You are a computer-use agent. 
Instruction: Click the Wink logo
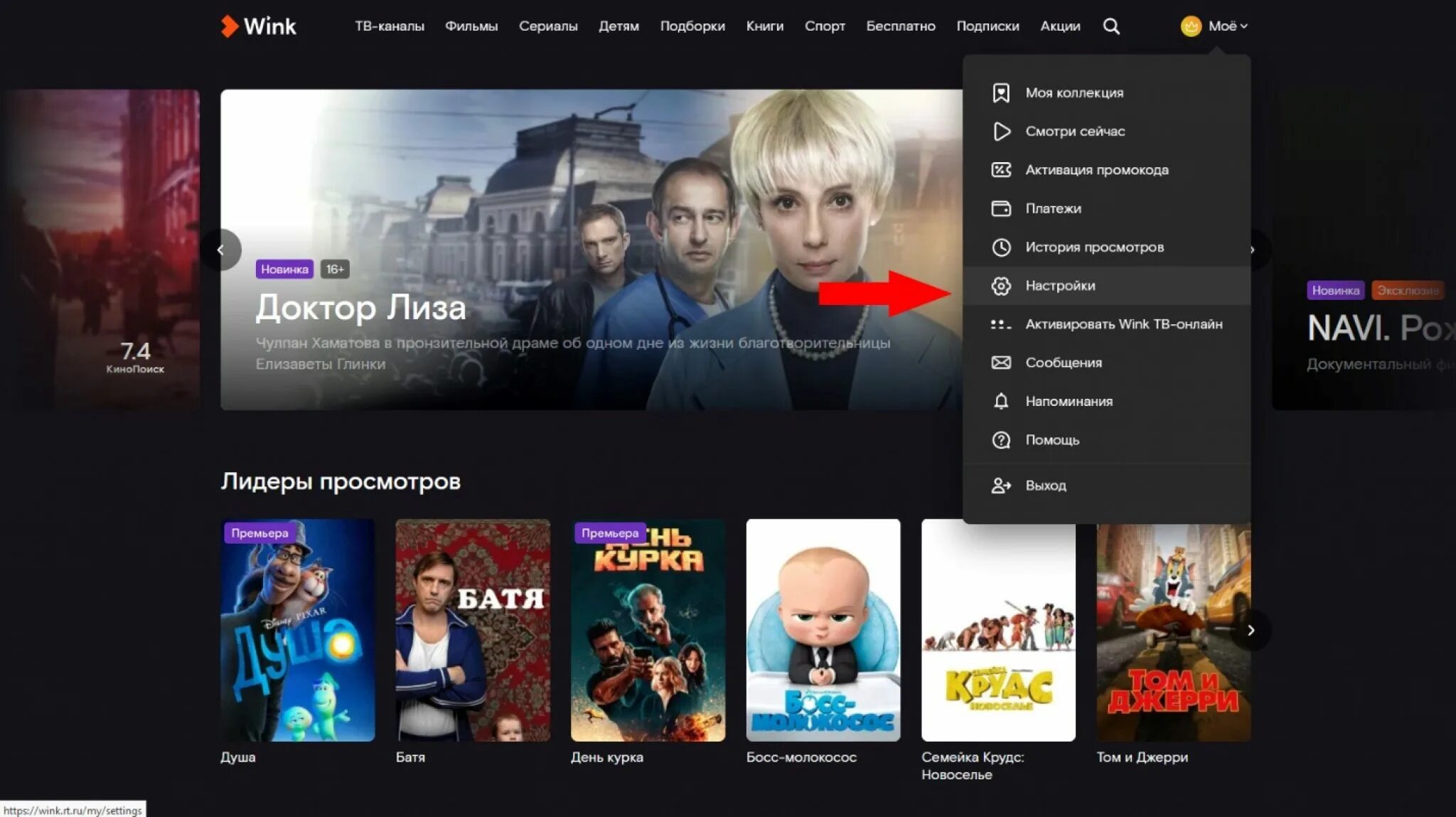pyautogui.click(x=258, y=26)
